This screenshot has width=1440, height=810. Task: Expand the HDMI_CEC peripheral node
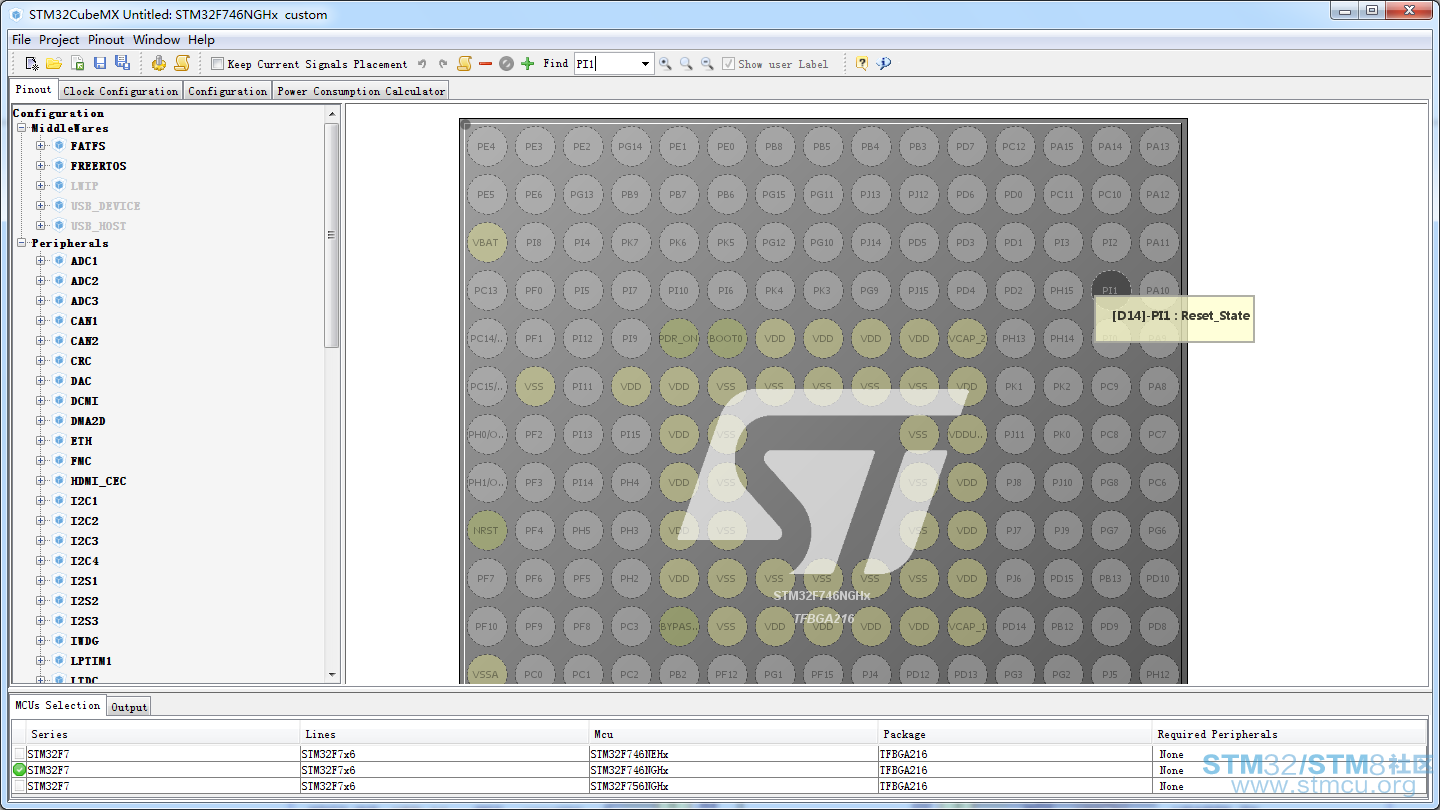point(41,481)
